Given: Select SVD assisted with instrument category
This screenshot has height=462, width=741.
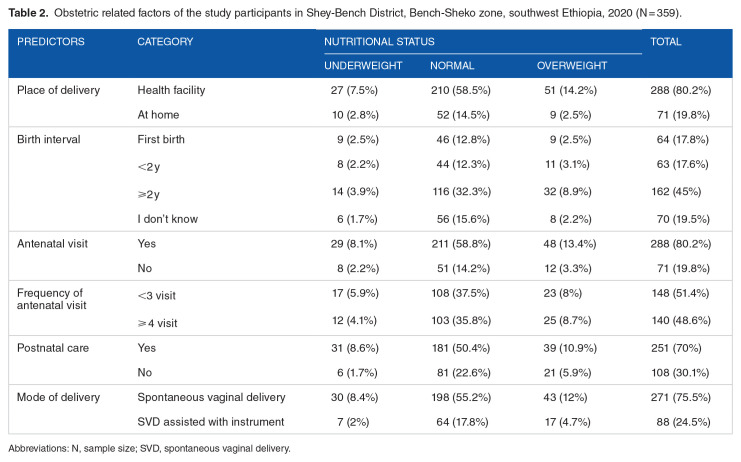Looking at the screenshot, I should pos(208,420).
